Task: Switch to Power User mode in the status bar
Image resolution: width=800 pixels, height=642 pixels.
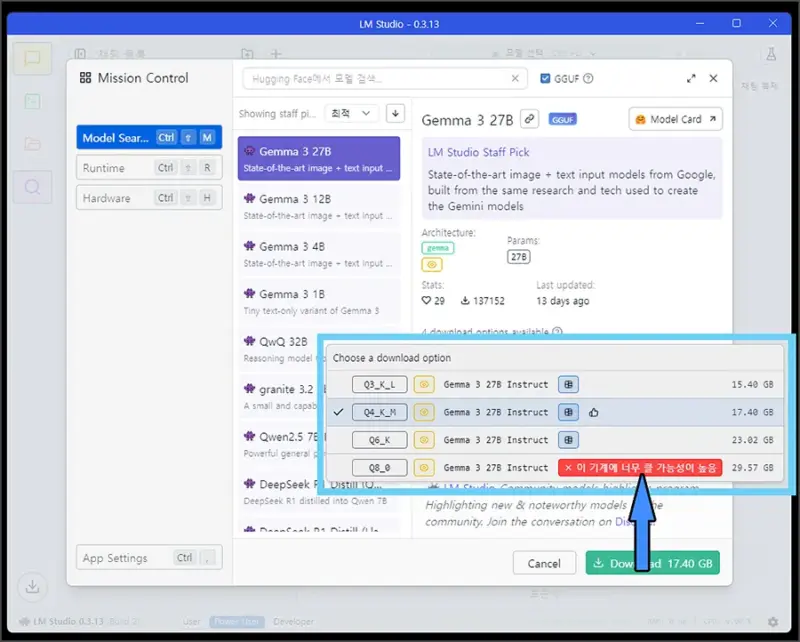Action: (x=236, y=622)
